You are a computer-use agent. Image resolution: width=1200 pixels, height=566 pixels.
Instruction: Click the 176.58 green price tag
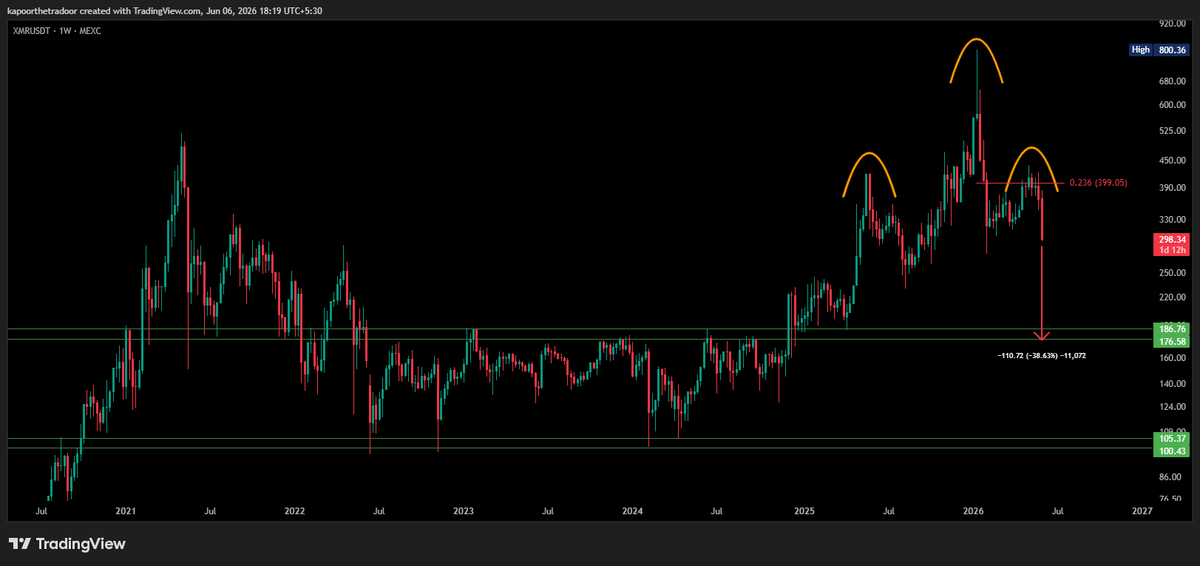1171,341
